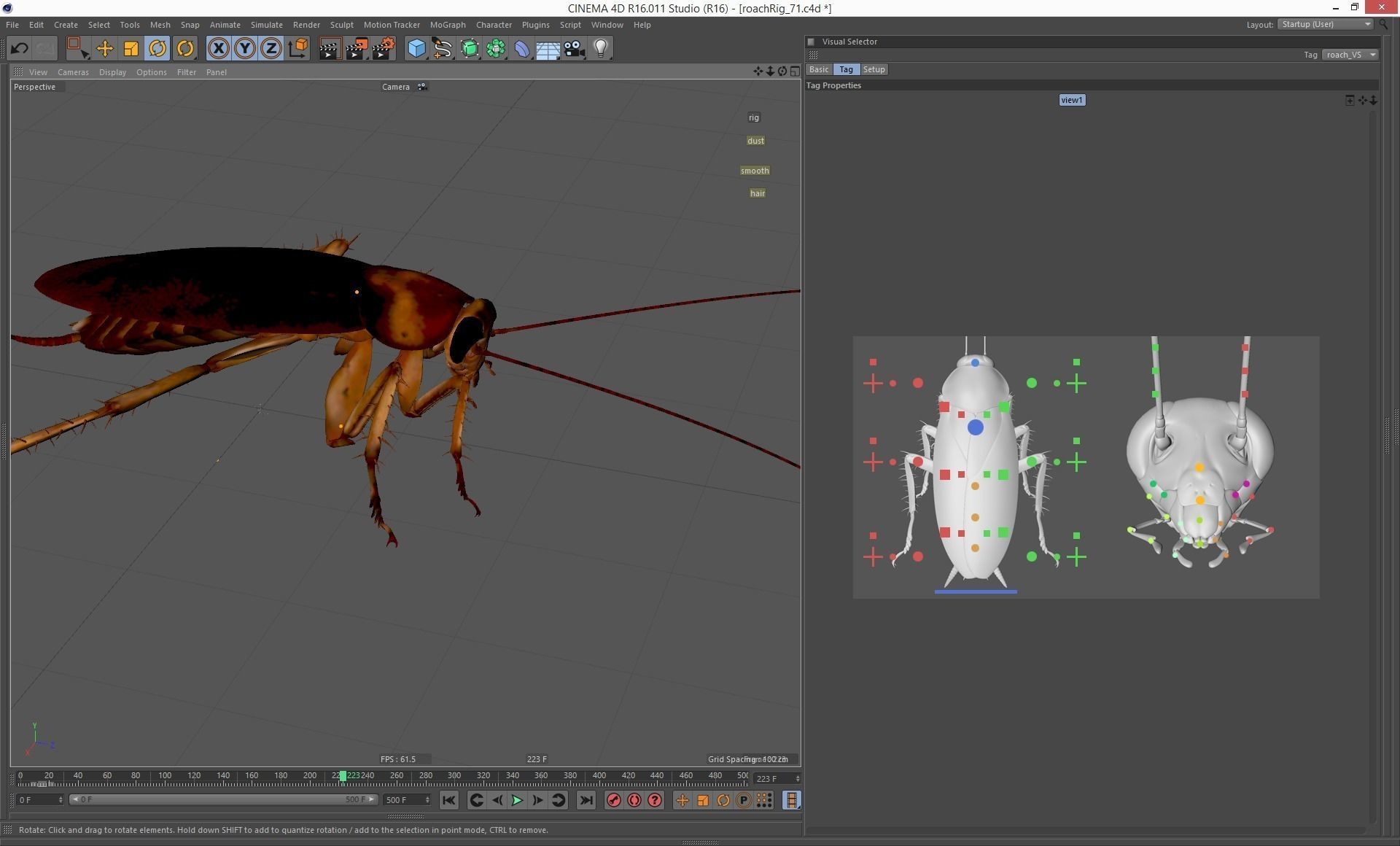Open the Cameras menu in the viewport
The width and height of the screenshot is (1400, 846).
pos(73,71)
